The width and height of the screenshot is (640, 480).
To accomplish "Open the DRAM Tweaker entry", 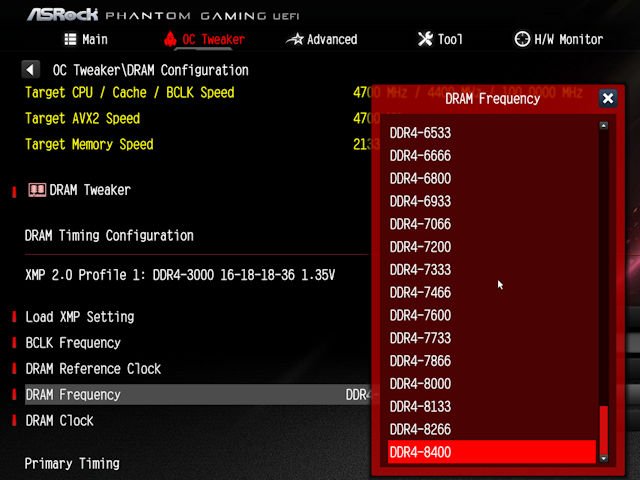I will (90, 190).
